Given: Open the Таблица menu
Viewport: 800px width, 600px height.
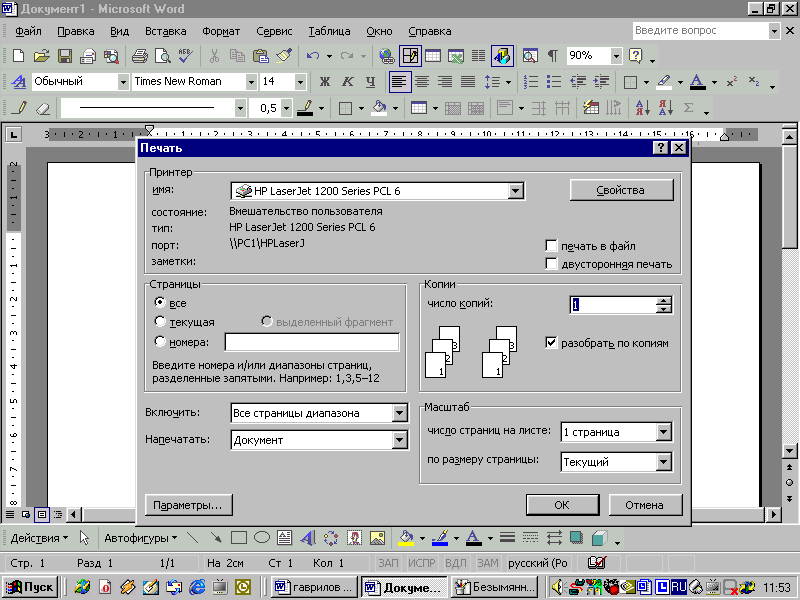Looking at the screenshot, I should (329, 31).
